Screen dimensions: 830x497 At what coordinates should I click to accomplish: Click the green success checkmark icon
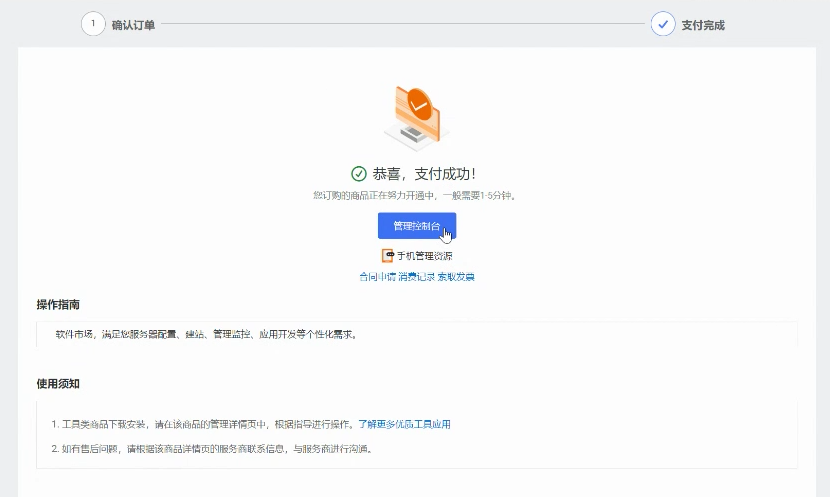[x=359, y=174]
